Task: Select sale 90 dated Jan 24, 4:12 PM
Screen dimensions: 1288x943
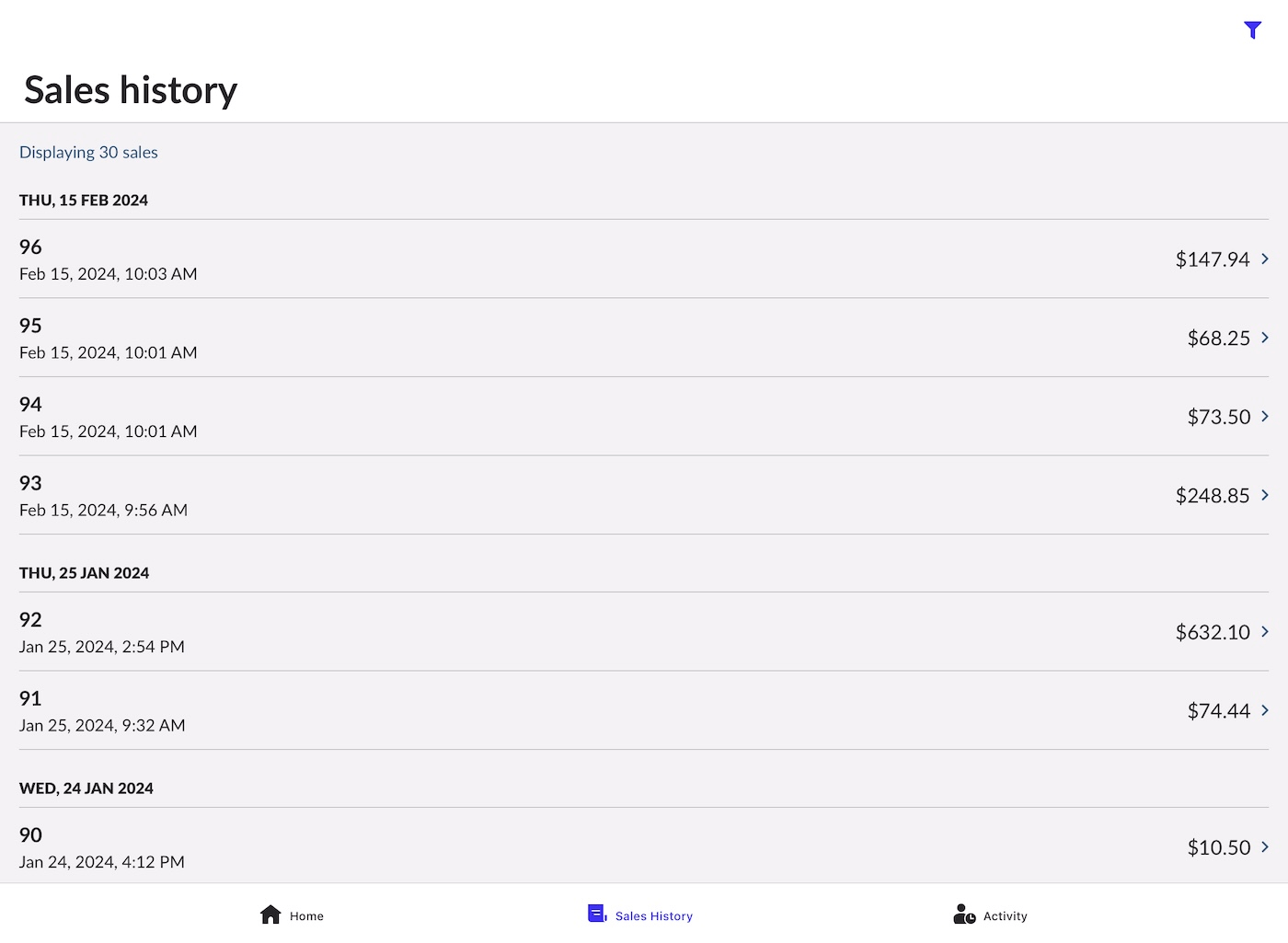Action: [552, 847]
